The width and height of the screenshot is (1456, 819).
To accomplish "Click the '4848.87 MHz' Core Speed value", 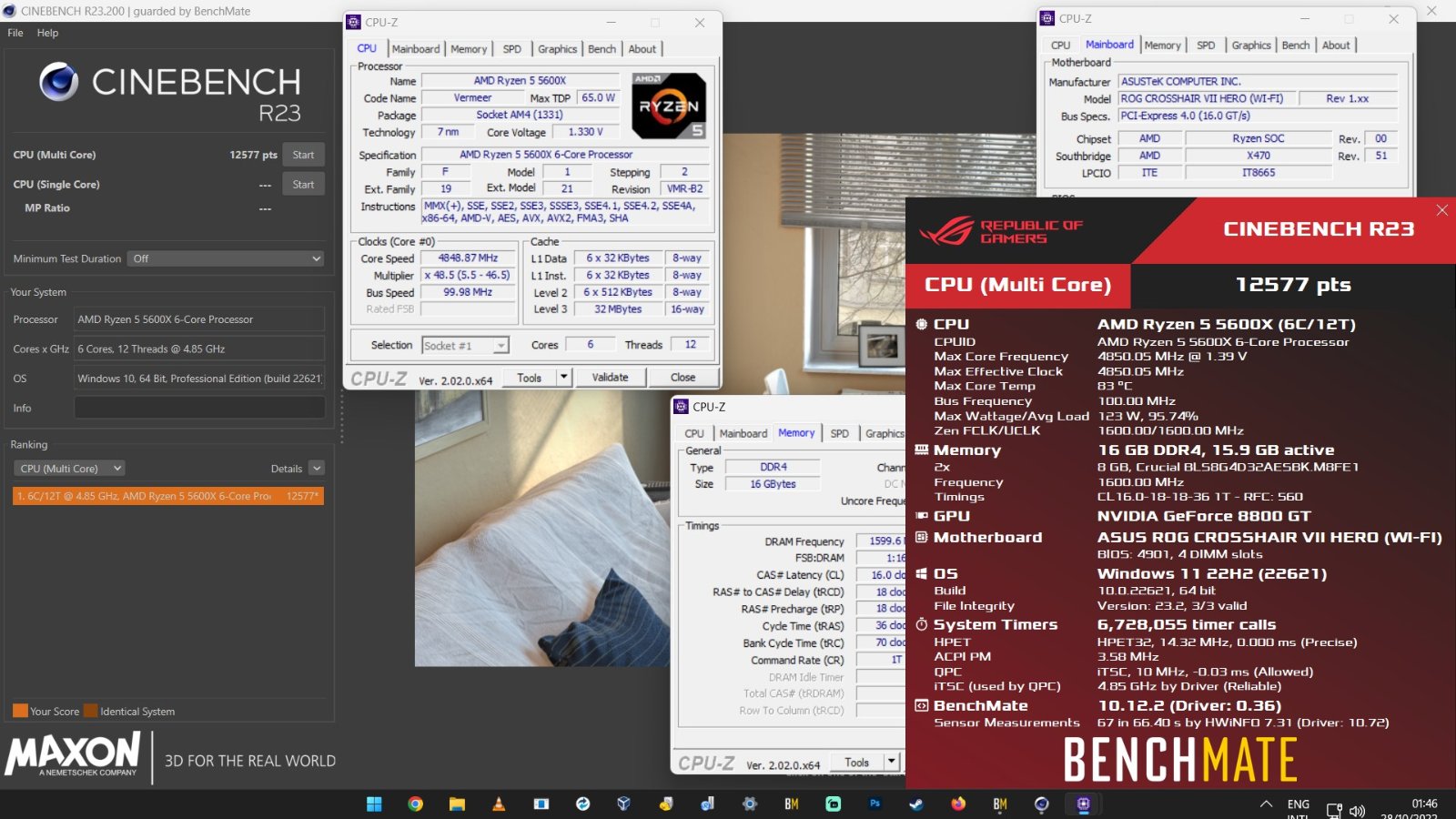I will click(468, 258).
